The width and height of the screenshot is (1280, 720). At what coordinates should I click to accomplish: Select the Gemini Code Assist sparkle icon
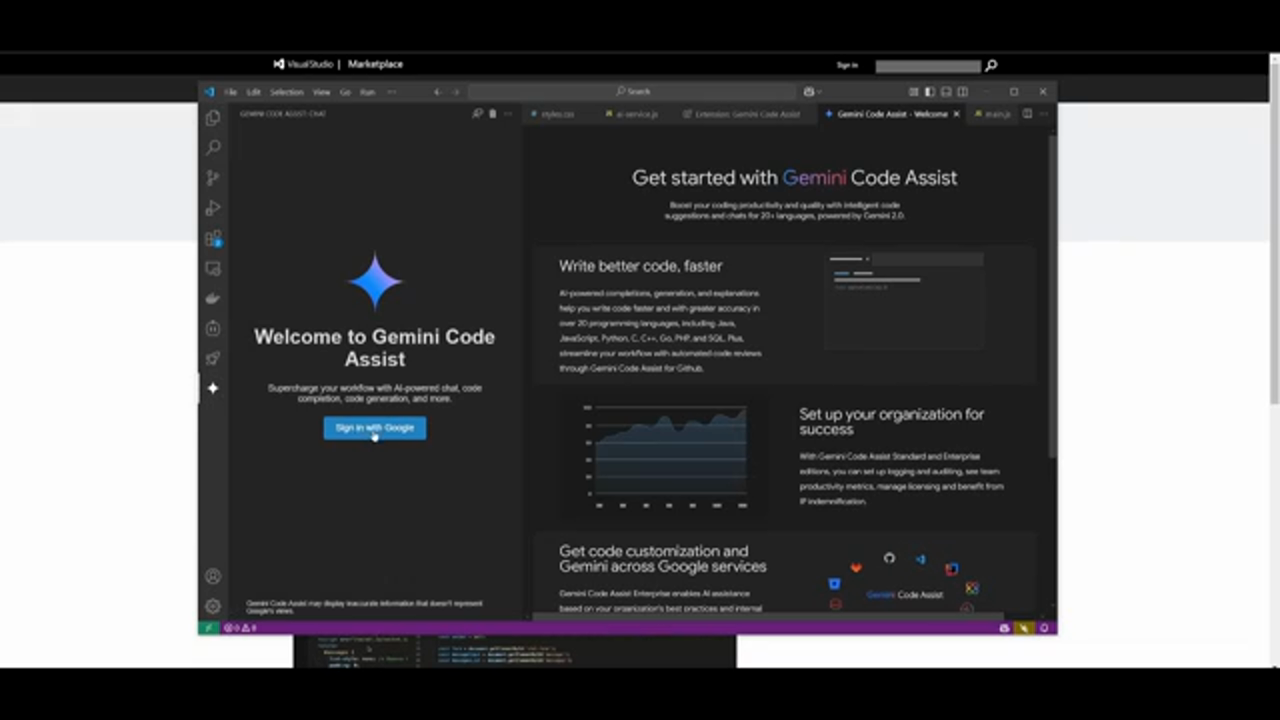tap(212, 388)
